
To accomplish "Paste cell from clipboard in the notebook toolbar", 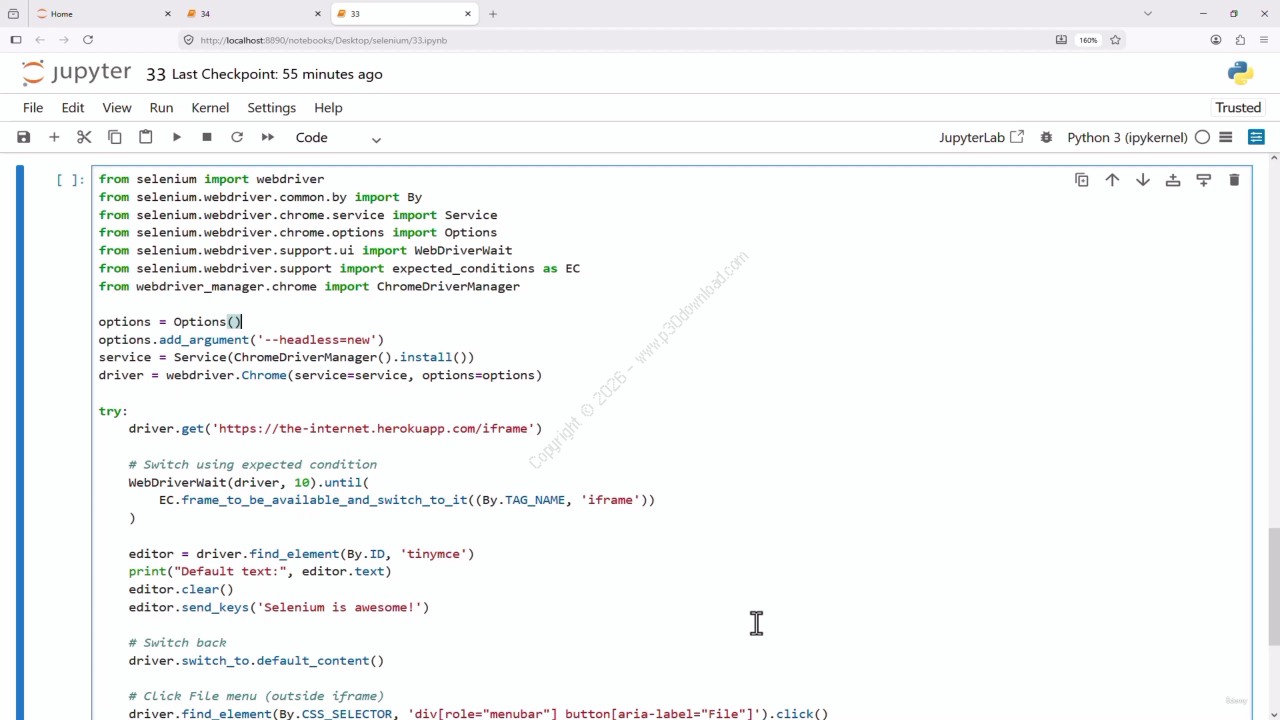I will click(146, 137).
